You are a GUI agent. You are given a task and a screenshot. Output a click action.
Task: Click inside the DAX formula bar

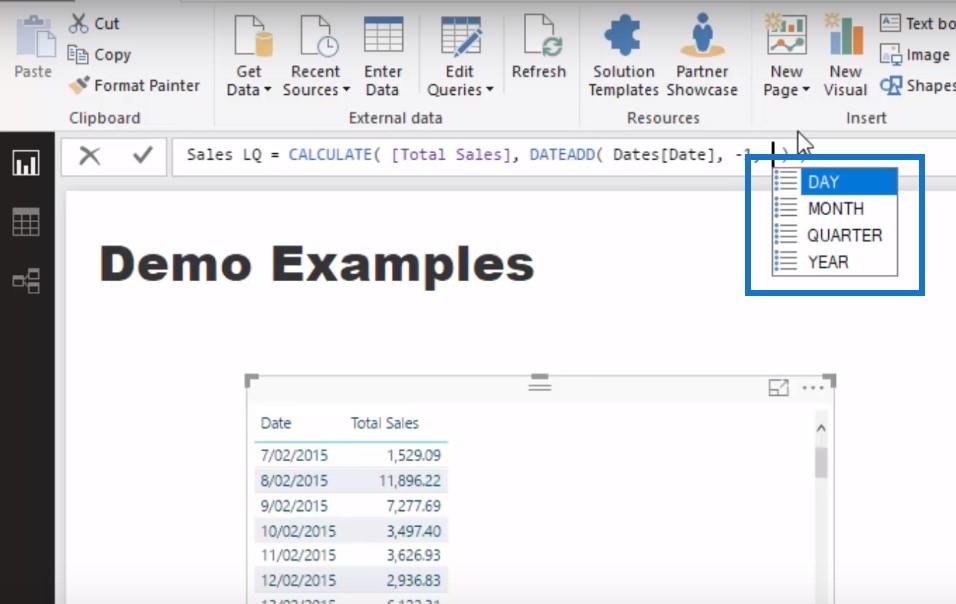pos(564,157)
